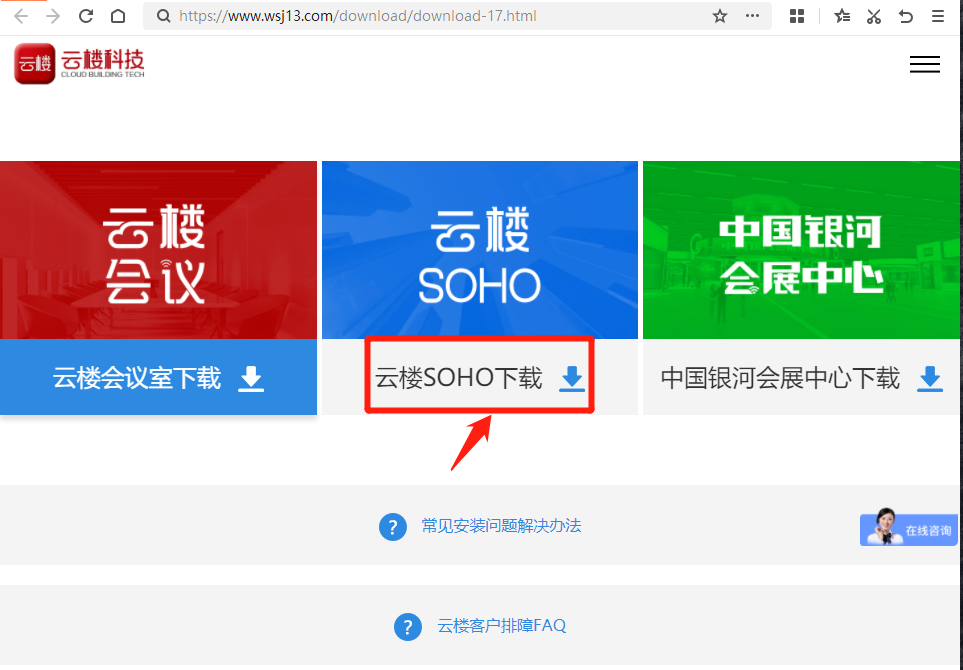Reload the page with refresh icon
The image size is (963, 670).
[x=86, y=16]
